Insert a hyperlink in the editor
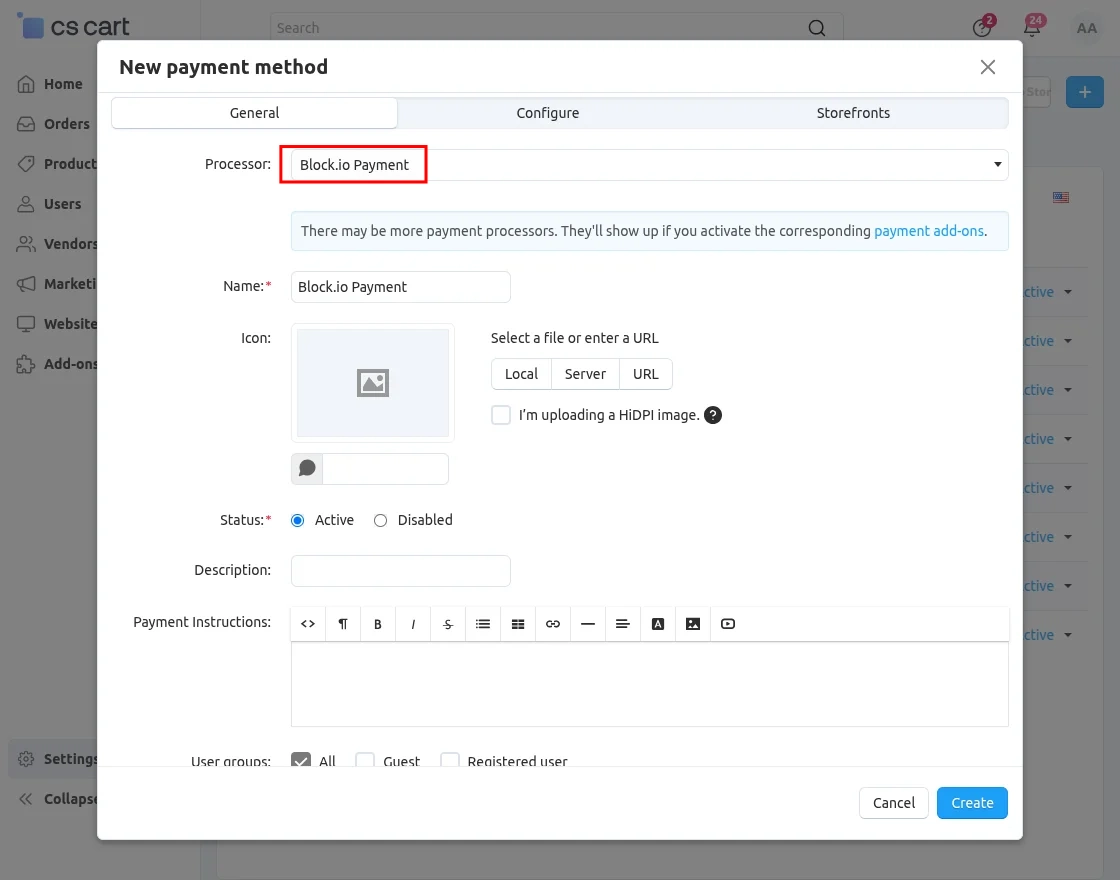The height and width of the screenshot is (880, 1120). pyautogui.click(x=553, y=624)
